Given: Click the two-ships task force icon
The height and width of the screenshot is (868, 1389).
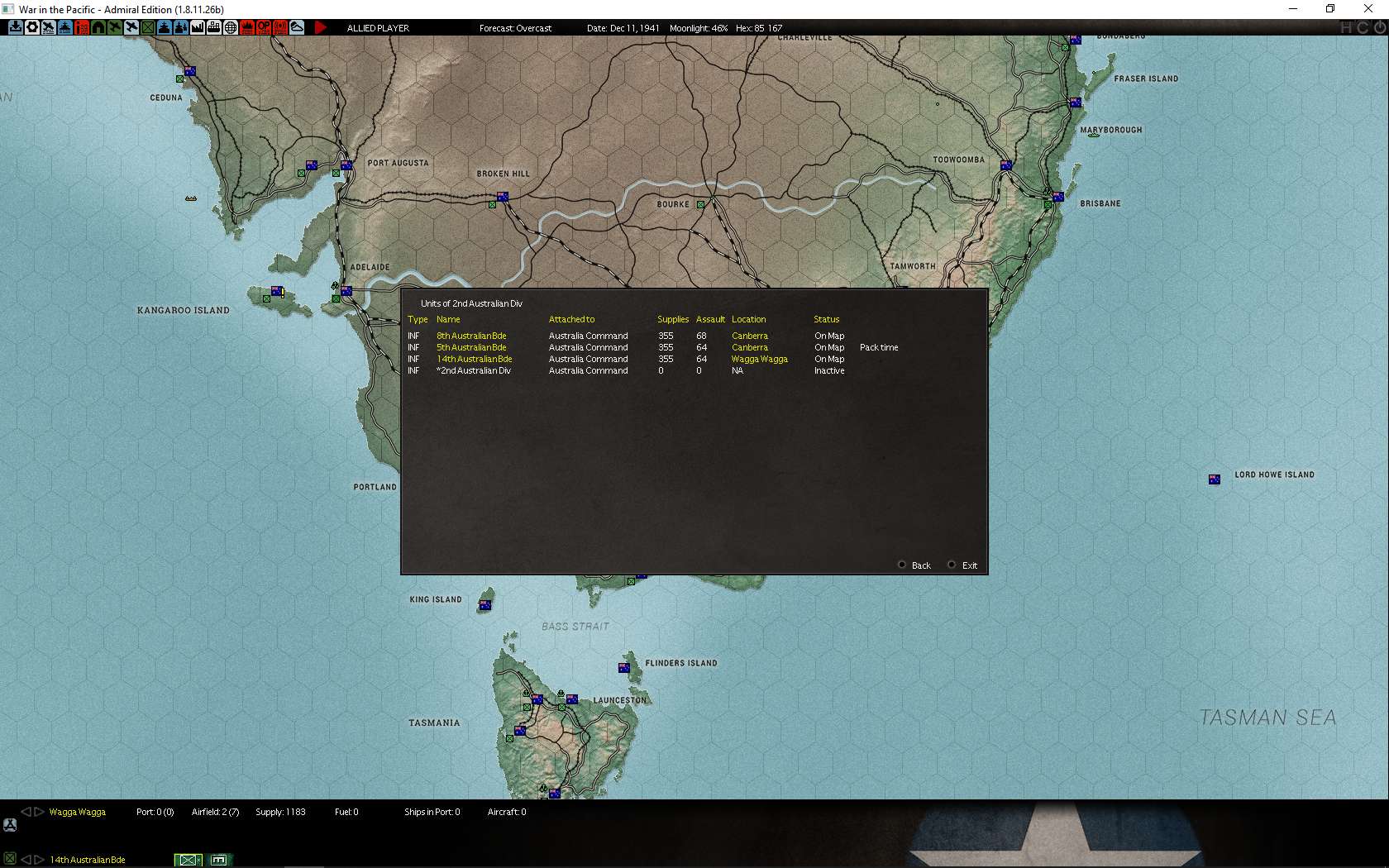Looking at the screenshot, I should pos(181,27).
